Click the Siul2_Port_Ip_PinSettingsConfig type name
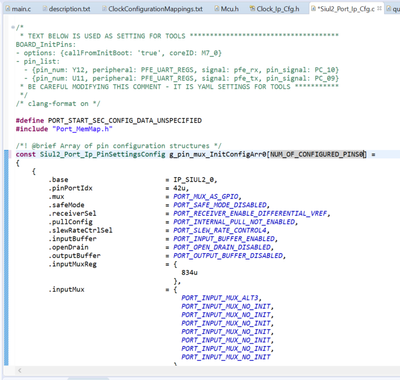Image resolution: width=400 pixels, height=380 pixels. pyautogui.click(x=103, y=154)
